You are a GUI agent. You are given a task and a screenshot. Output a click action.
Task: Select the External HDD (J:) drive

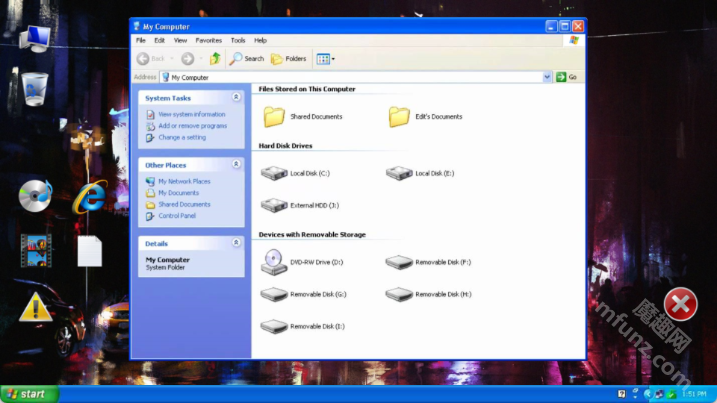[273, 205]
